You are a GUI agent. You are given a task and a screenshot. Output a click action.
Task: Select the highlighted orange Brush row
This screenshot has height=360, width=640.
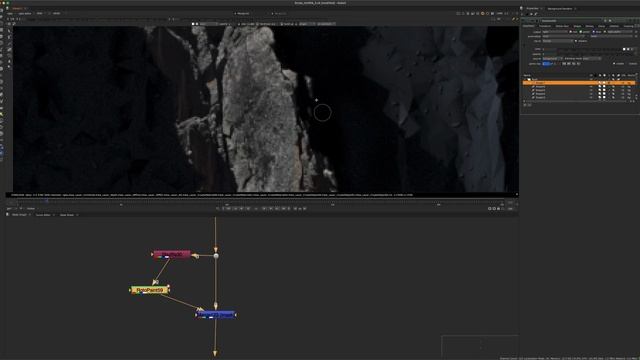click(579, 83)
